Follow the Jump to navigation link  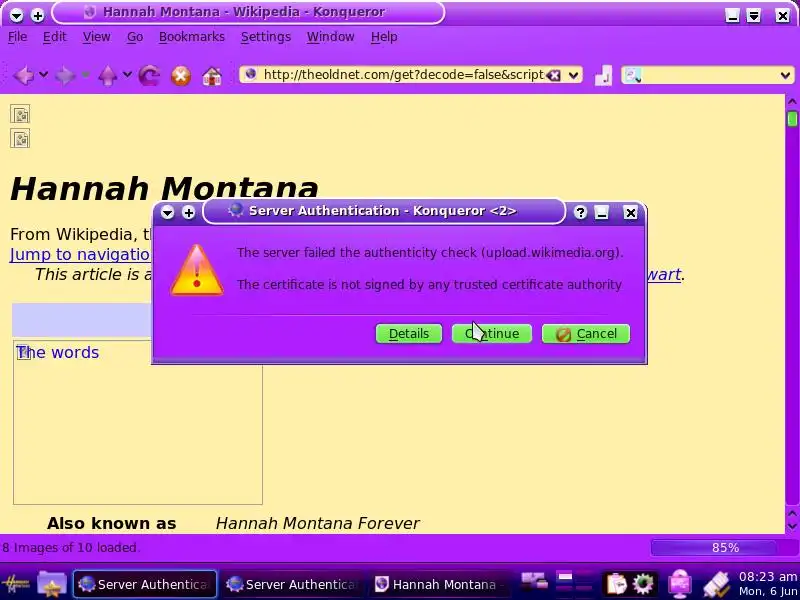click(x=80, y=254)
